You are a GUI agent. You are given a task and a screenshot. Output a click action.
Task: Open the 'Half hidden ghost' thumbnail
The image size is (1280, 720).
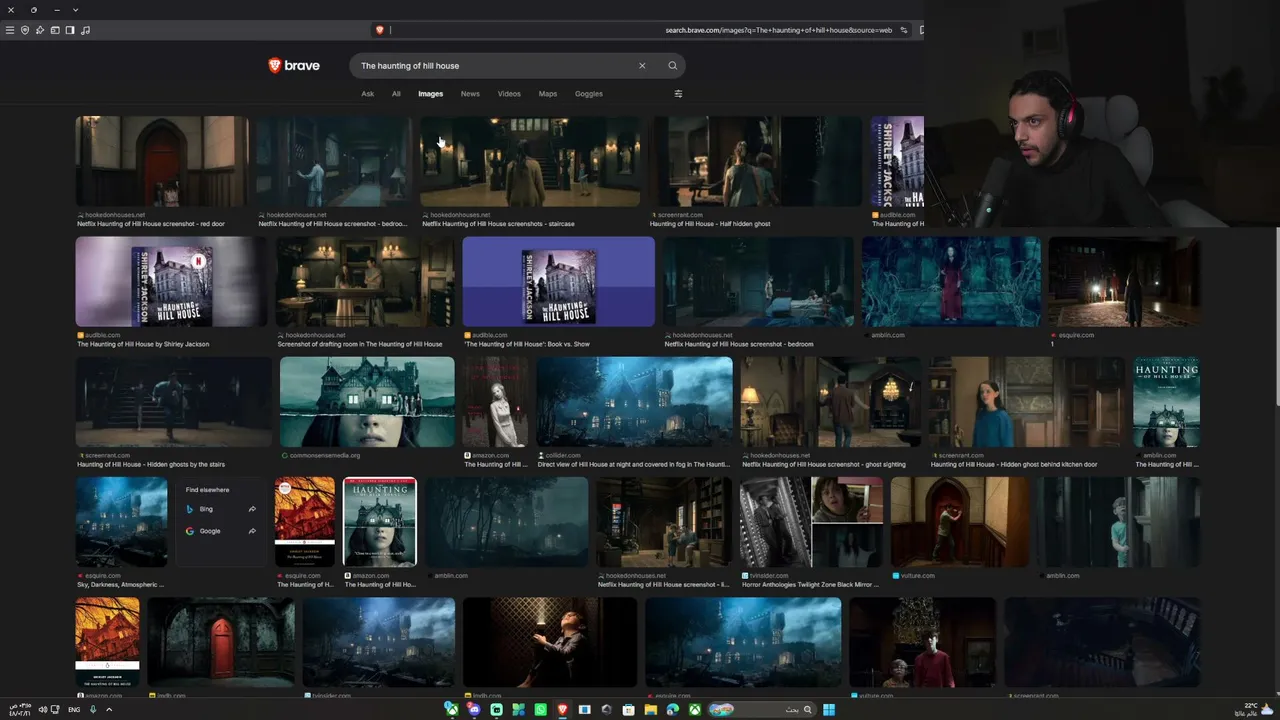coord(756,161)
